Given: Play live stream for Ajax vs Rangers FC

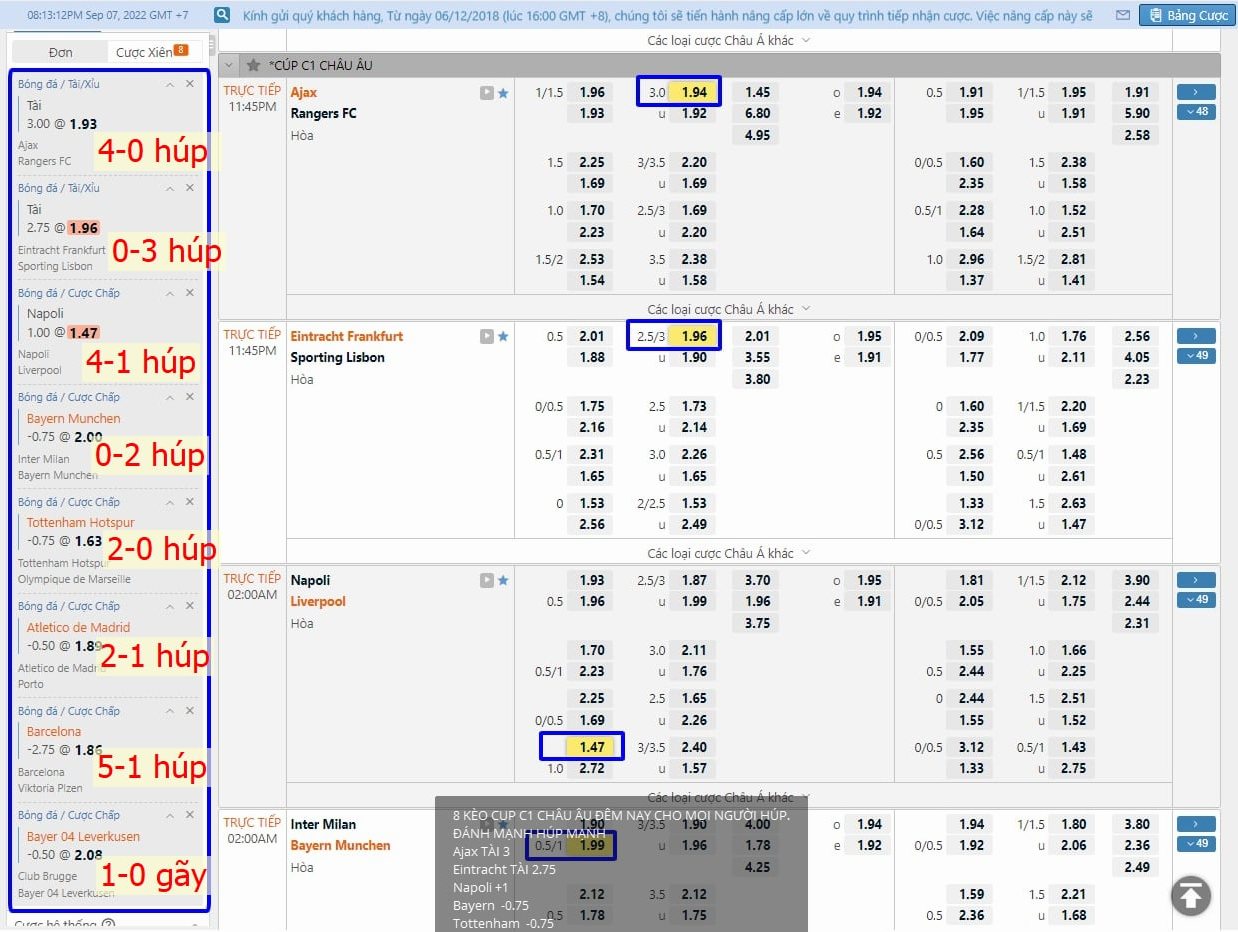Looking at the screenshot, I should [x=486, y=93].
